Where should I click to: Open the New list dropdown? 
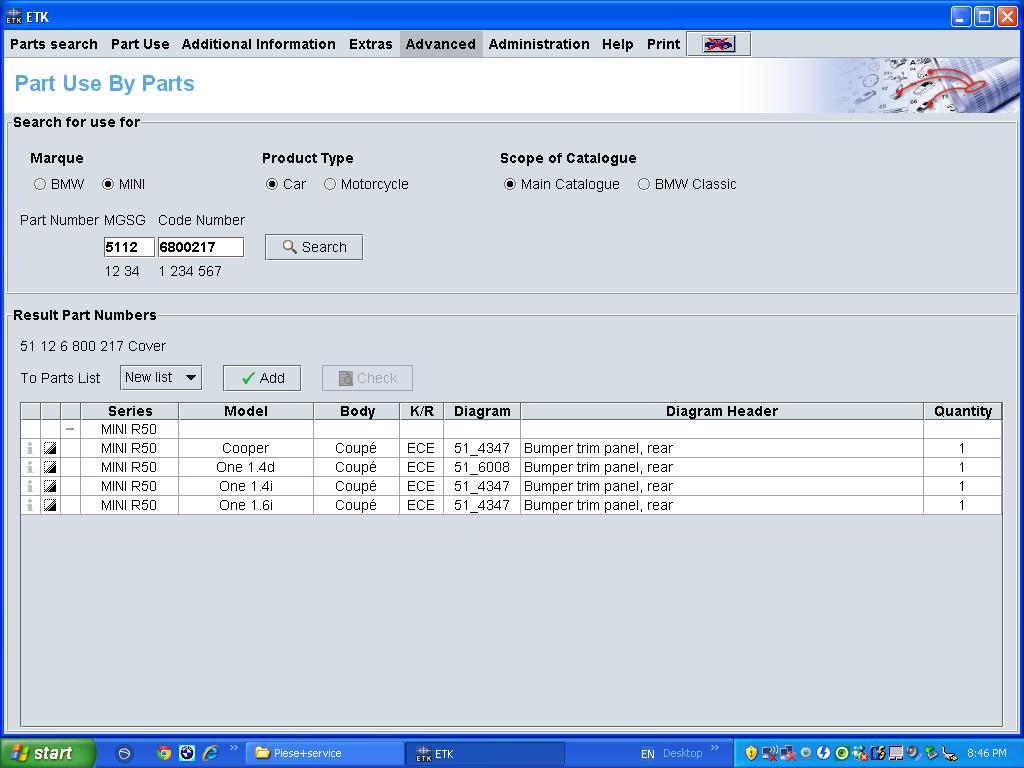tap(161, 377)
